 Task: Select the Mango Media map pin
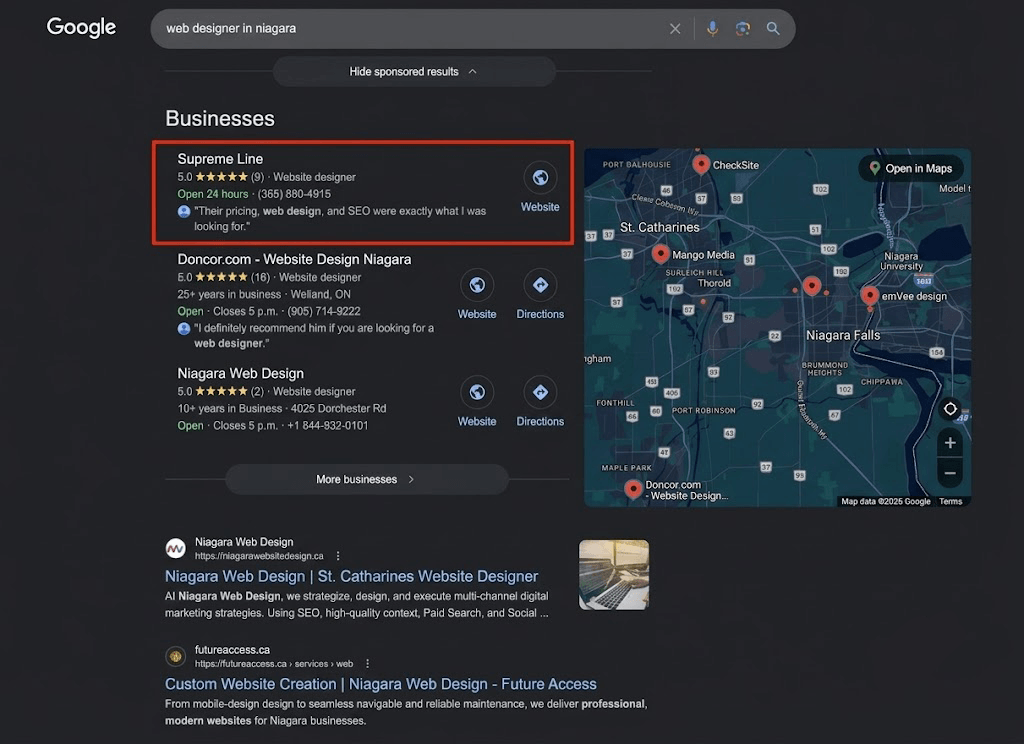point(660,253)
